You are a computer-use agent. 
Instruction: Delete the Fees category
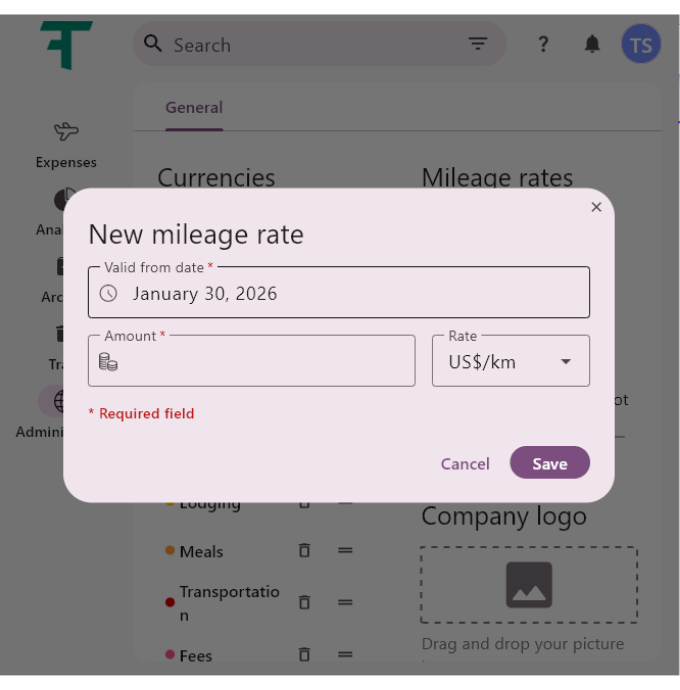304,654
